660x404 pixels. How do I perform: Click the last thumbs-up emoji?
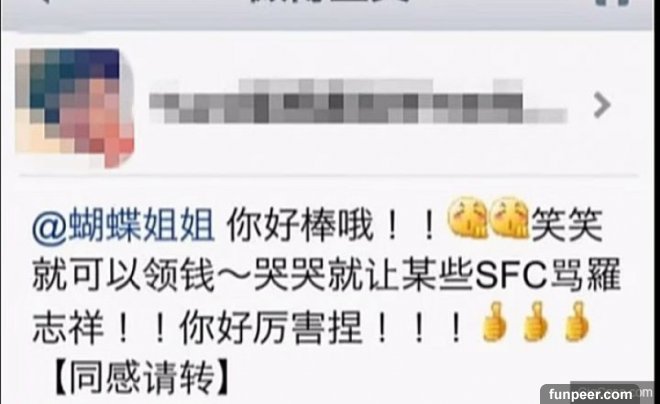tap(576, 321)
